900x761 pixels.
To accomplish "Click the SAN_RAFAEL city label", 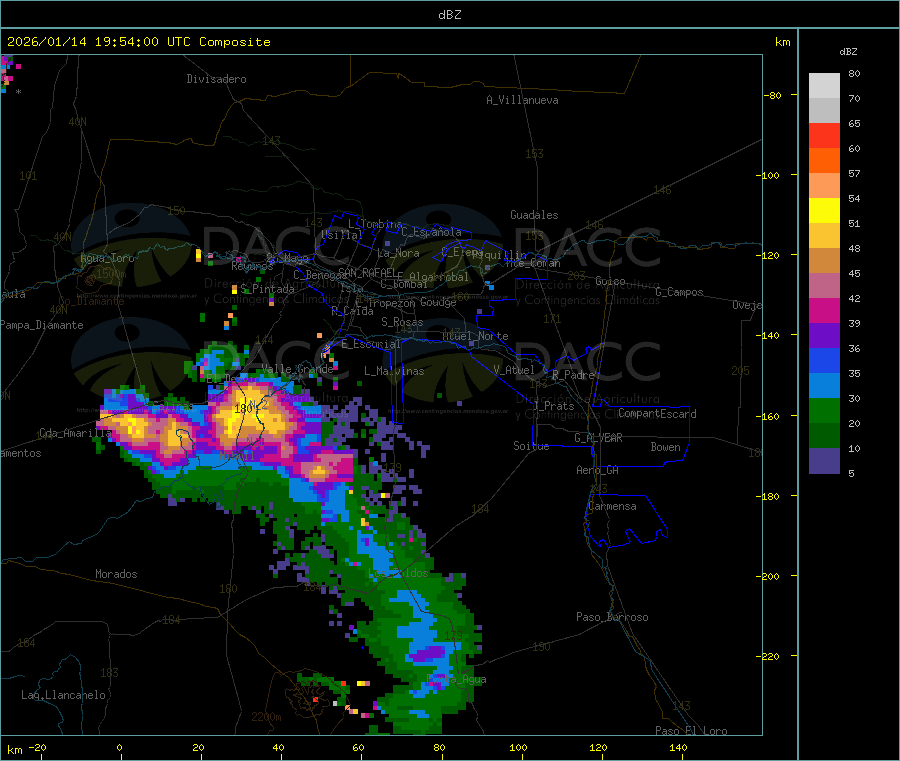I will 367,272.
